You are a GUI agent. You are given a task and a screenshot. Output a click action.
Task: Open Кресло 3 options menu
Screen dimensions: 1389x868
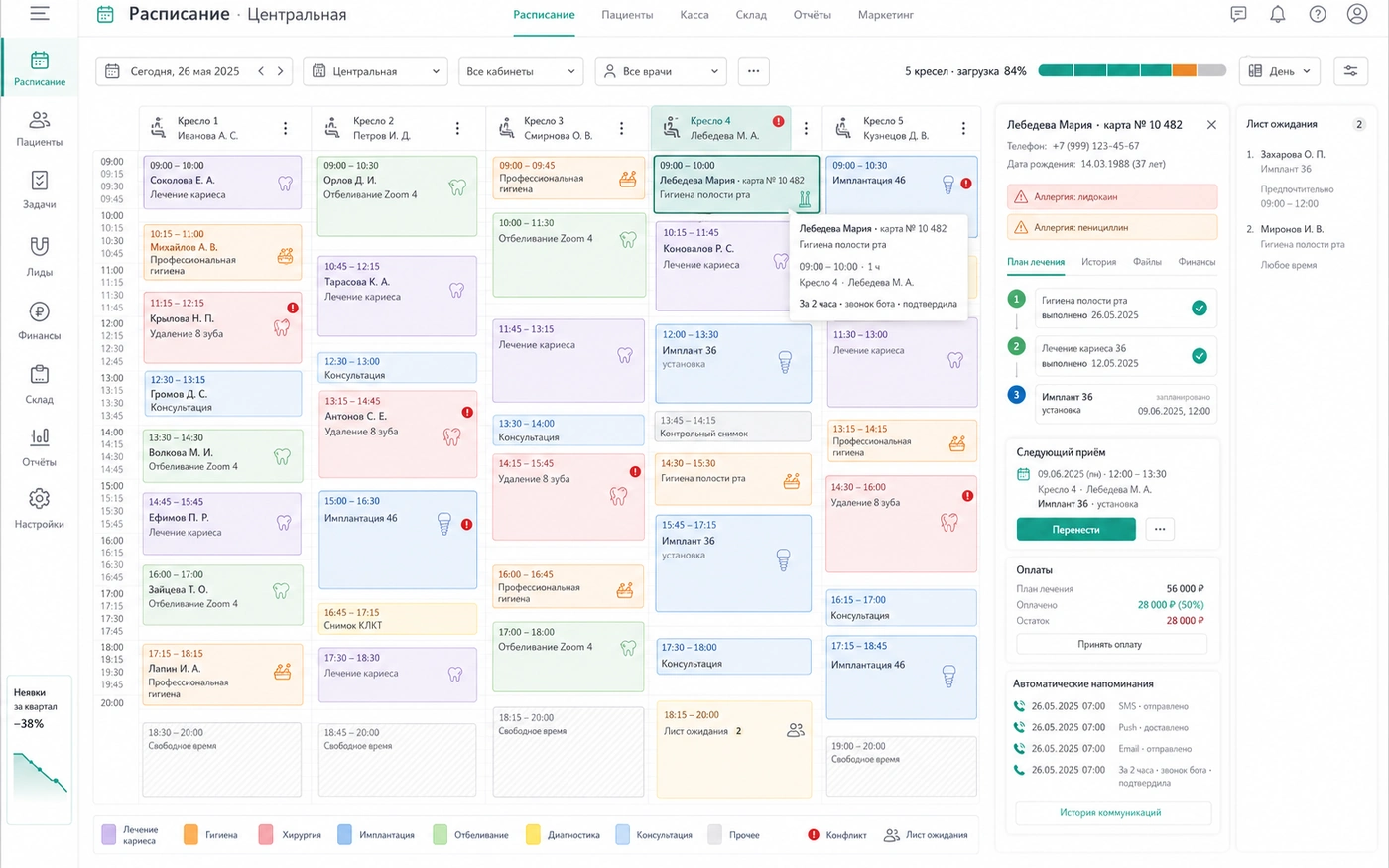pyautogui.click(x=622, y=128)
